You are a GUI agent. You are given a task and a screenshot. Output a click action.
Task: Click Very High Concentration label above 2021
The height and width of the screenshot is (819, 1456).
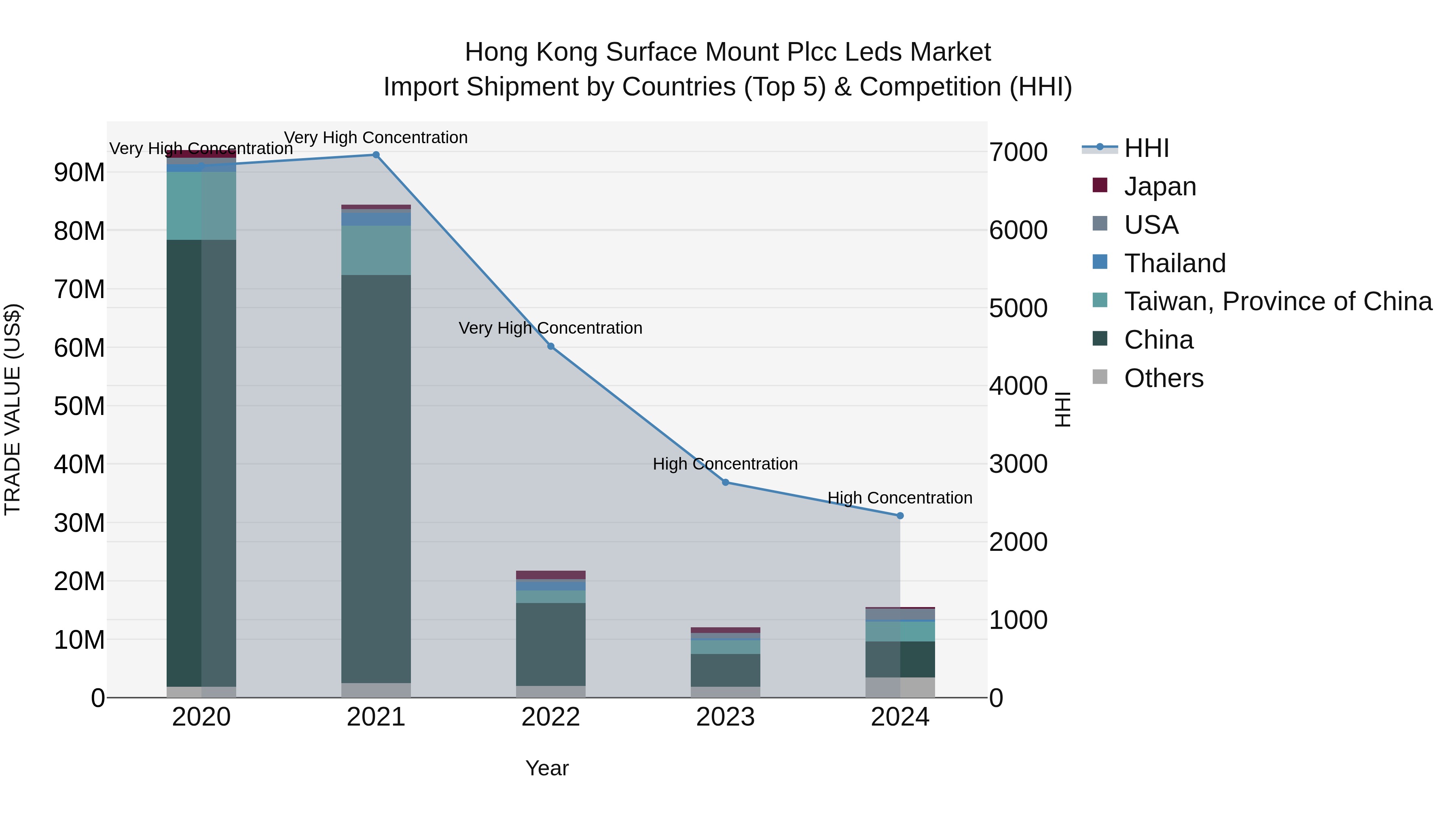(376, 138)
